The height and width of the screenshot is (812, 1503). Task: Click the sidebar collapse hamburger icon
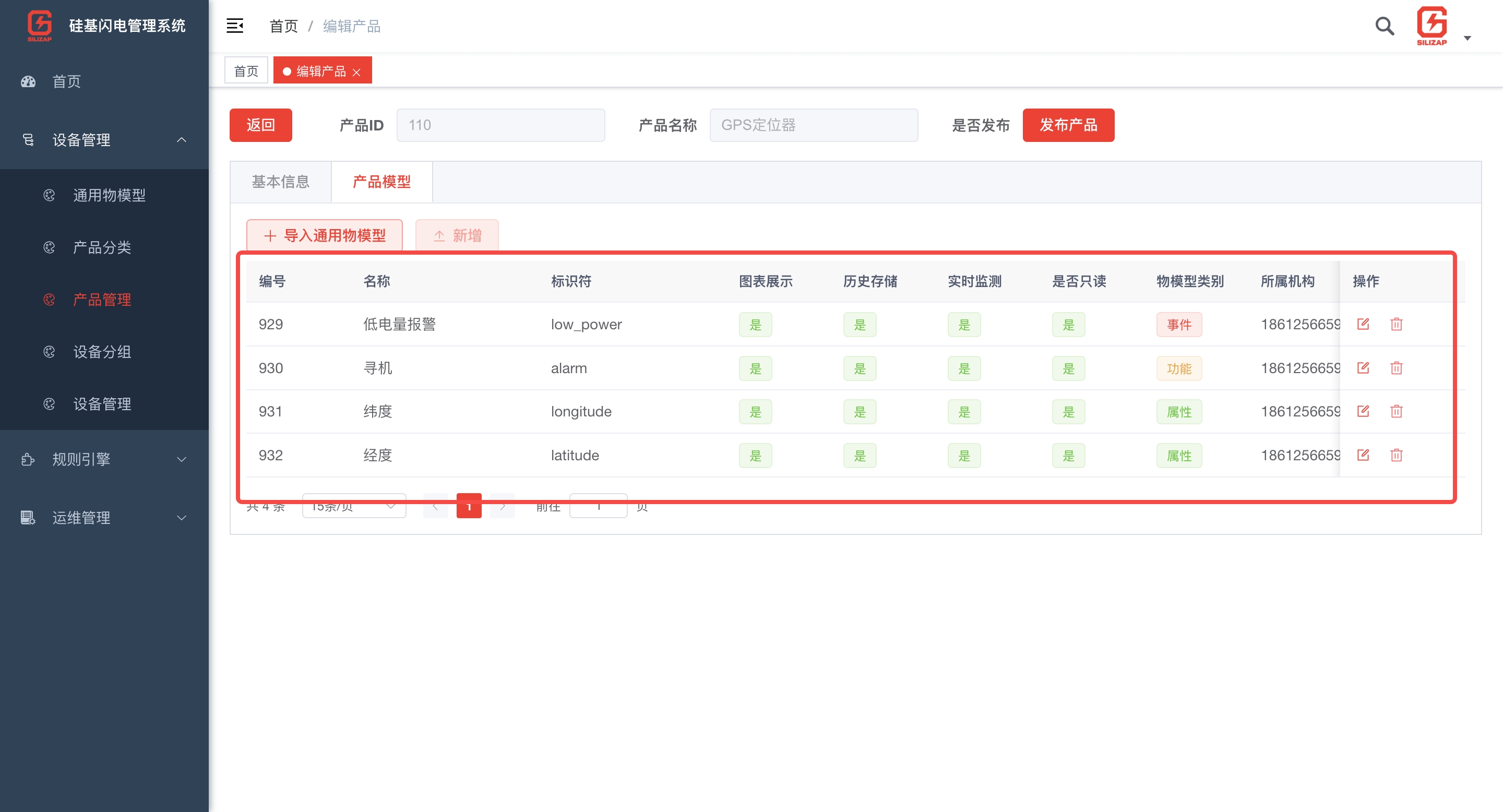(235, 26)
